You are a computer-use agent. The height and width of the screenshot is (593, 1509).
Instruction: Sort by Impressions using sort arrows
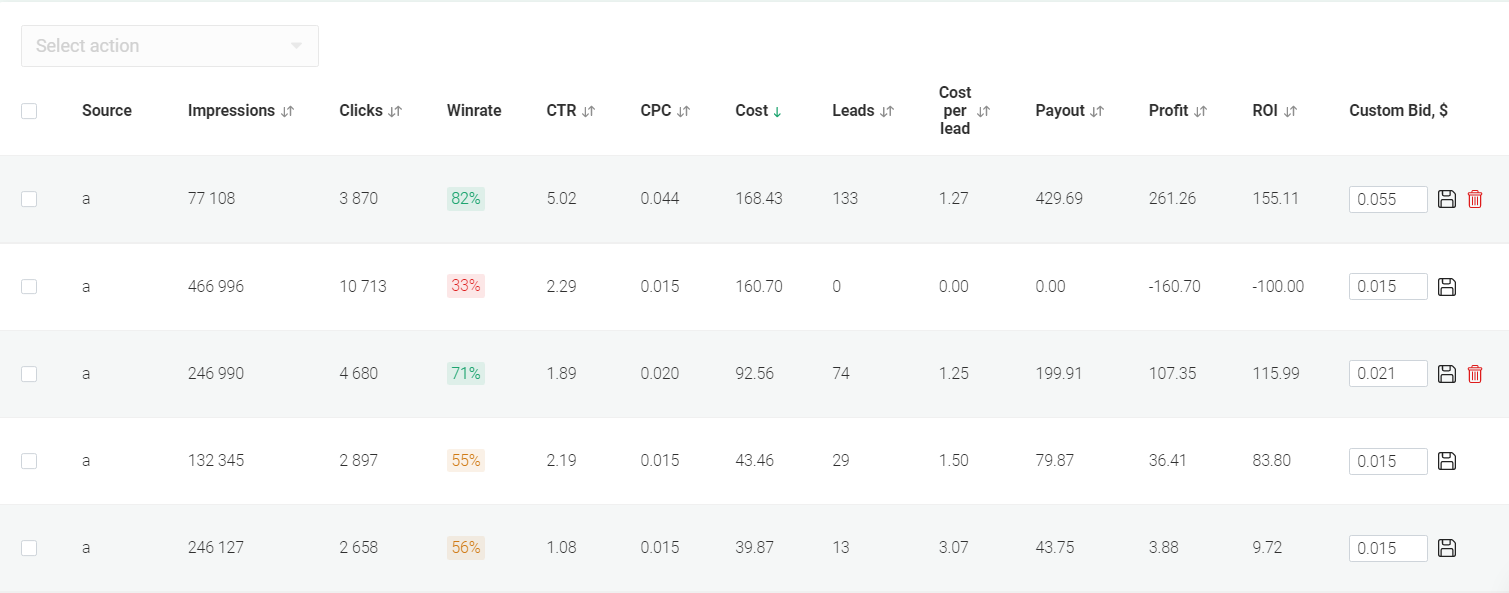coord(288,111)
